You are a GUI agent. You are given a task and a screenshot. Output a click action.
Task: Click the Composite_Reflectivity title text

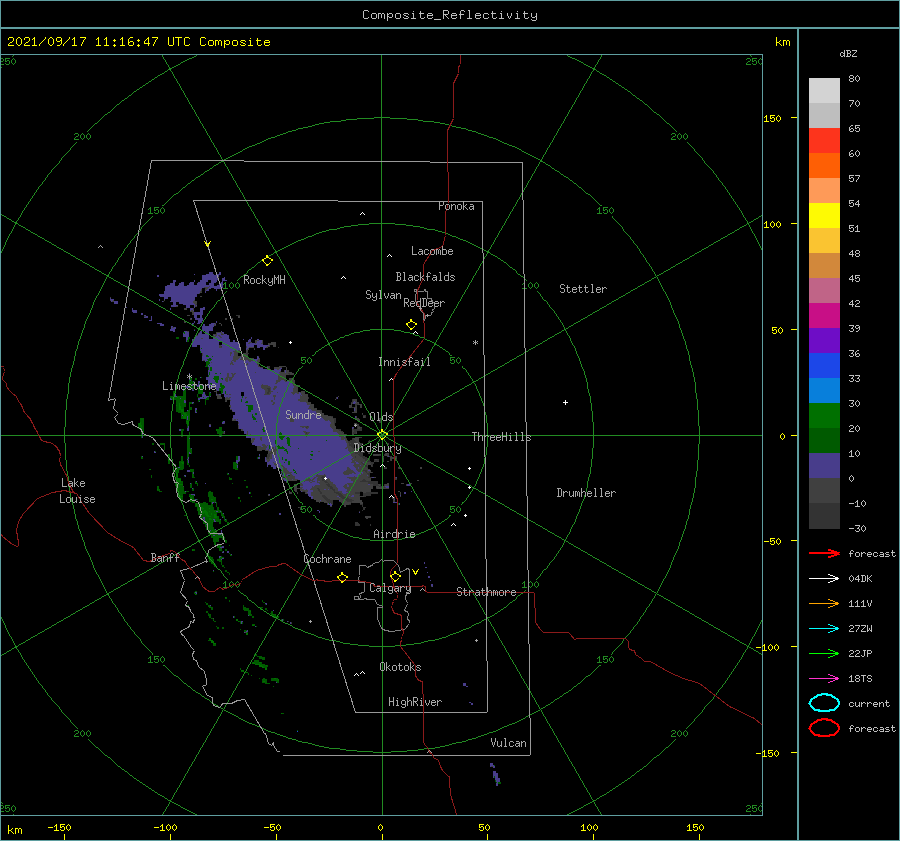pyautogui.click(x=449, y=15)
